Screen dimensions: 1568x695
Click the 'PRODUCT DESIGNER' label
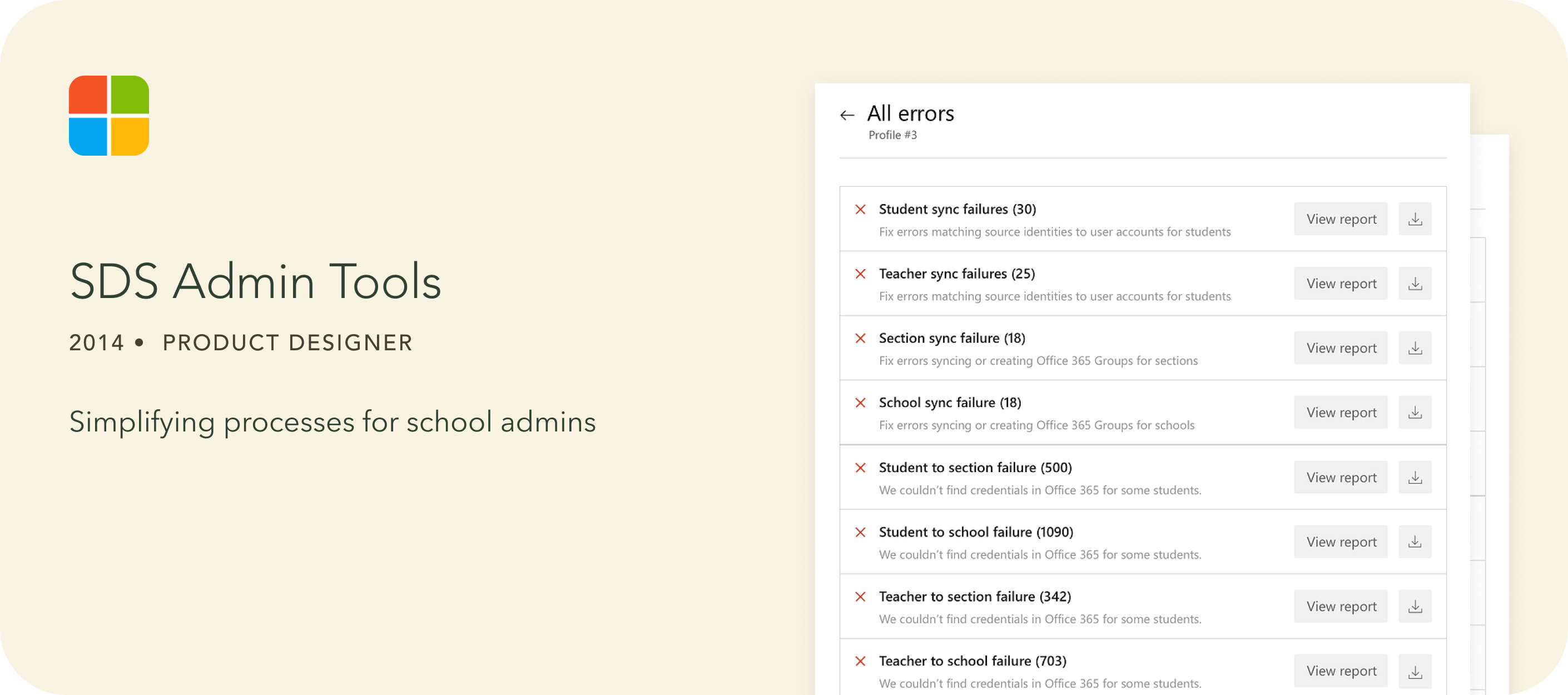[287, 342]
